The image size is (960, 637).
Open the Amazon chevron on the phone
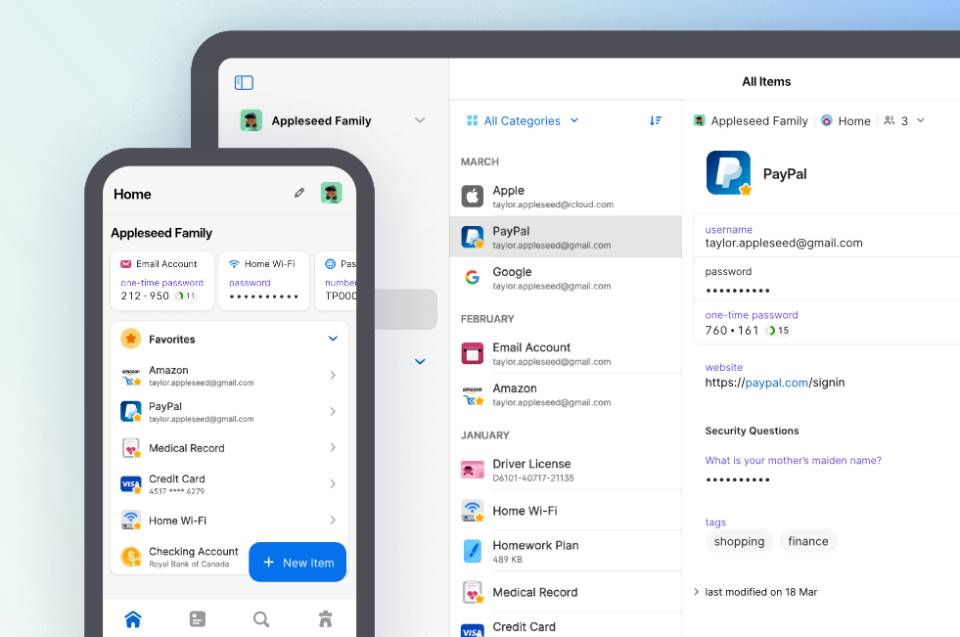pos(332,375)
